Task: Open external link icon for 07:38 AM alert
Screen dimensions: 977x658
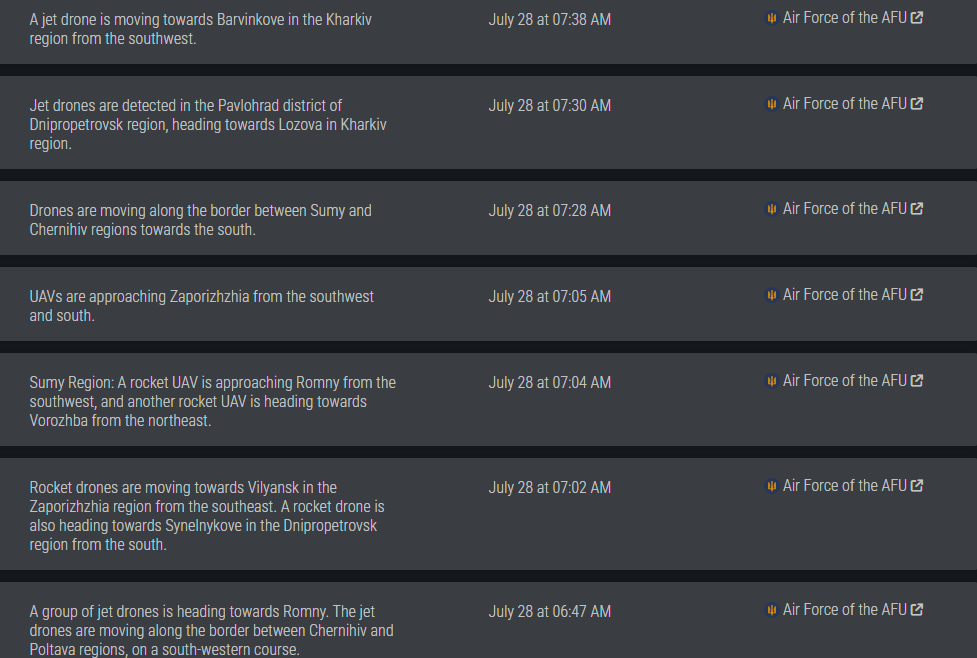Action: click(x=917, y=17)
